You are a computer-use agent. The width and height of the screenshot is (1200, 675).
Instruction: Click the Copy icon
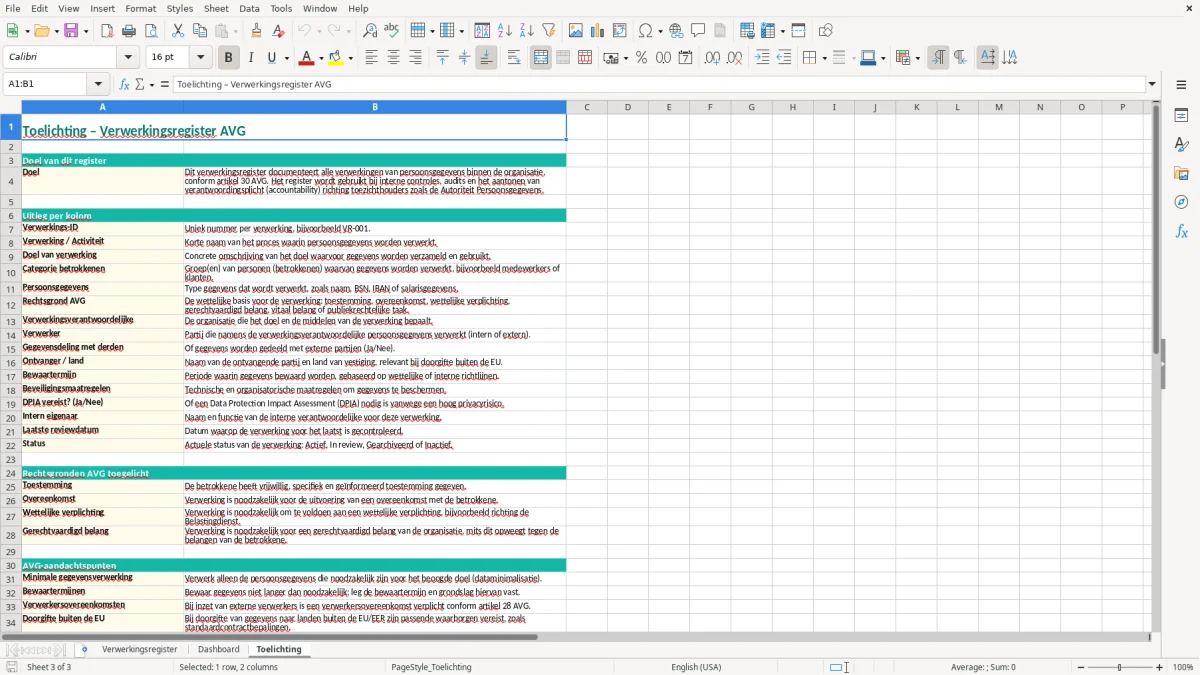tap(200, 31)
